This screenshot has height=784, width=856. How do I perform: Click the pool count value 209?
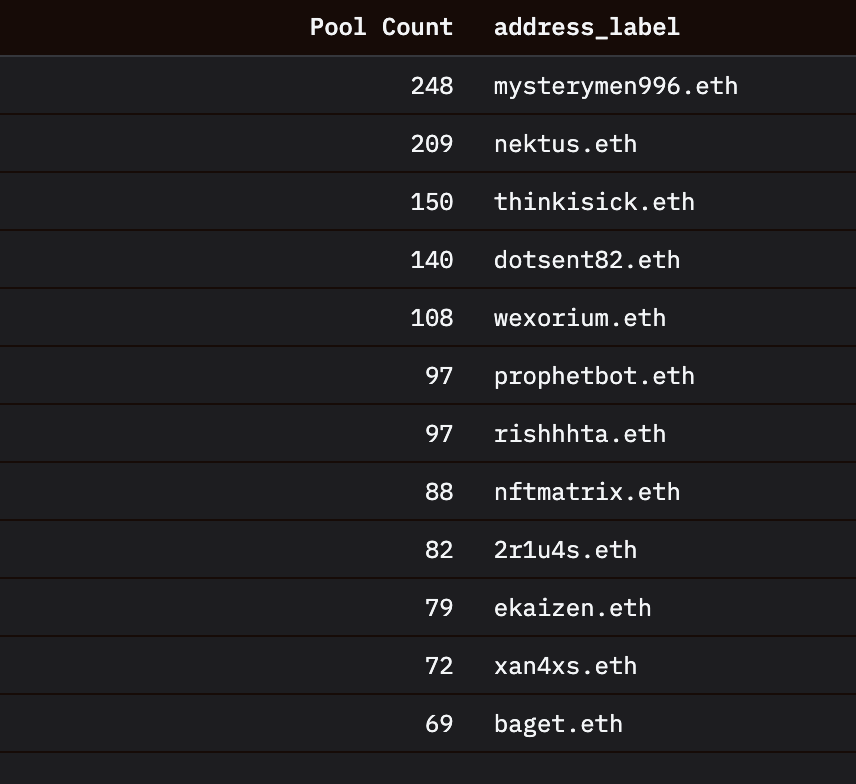[x=431, y=144]
